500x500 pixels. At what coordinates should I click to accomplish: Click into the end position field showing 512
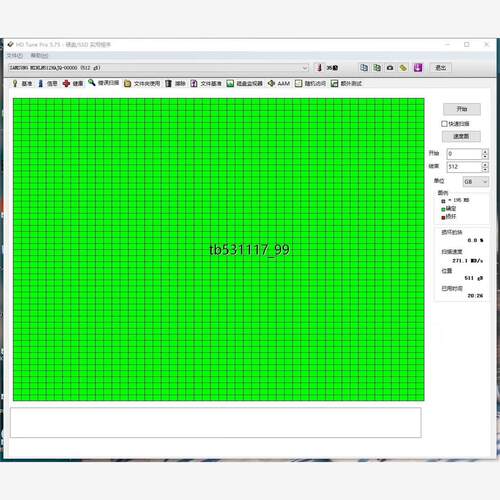[464, 167]
